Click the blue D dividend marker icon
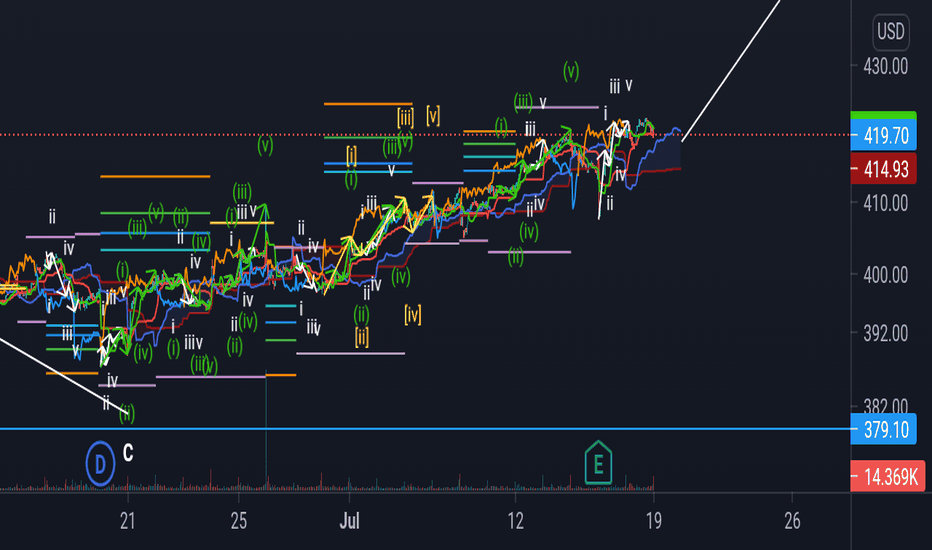 click(x=100, y=464)
